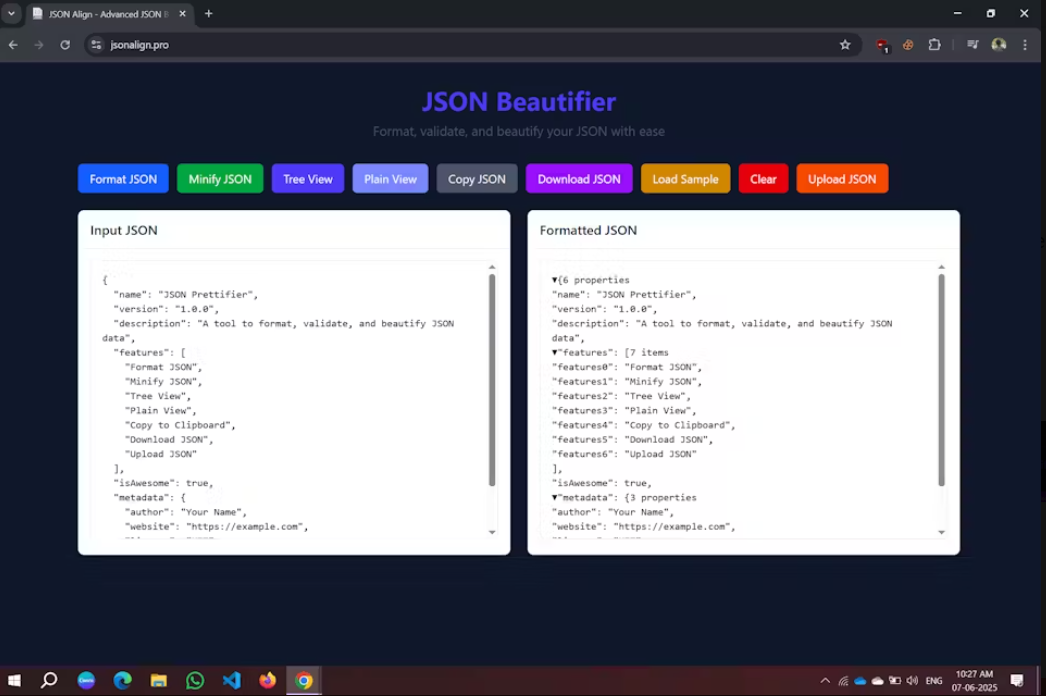The image size is (1046, 696).
Task: Click the "isAwesome": true row in Formatted JSON
Action: click(x=602, y=483)
